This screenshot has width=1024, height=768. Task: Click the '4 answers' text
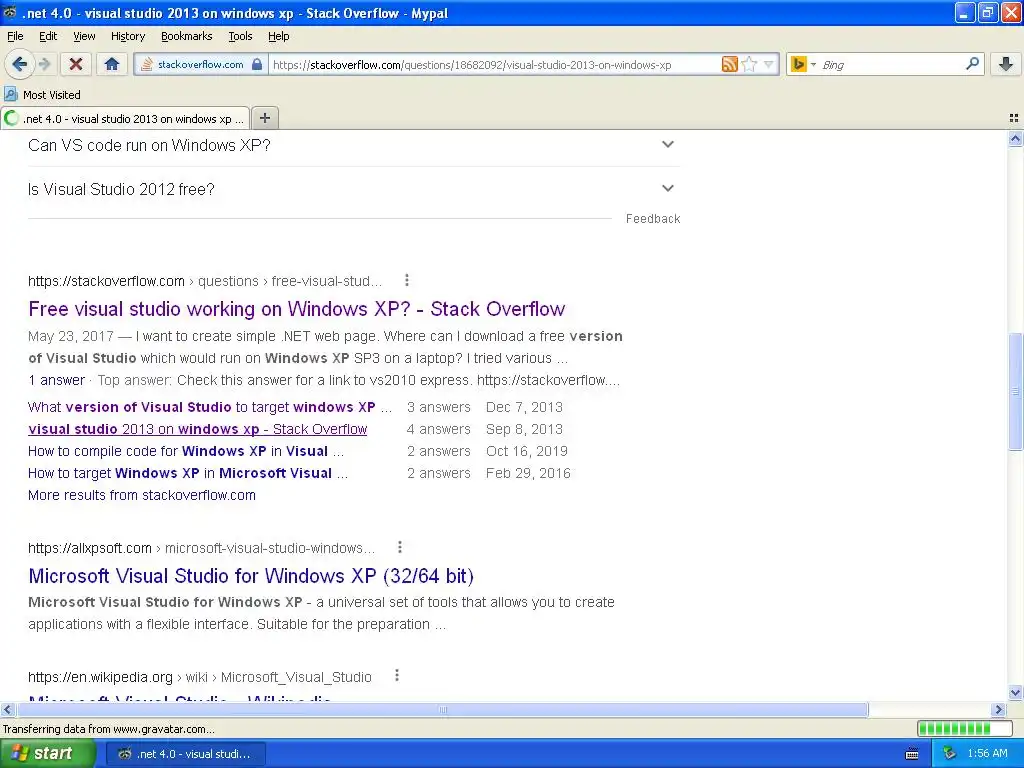click(439, 429)
